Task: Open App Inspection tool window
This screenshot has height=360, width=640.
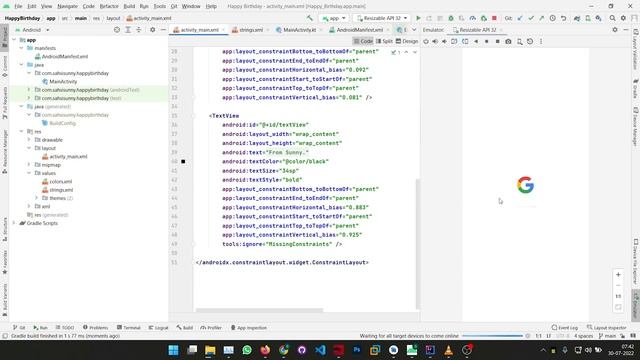Action: point(249,328)
